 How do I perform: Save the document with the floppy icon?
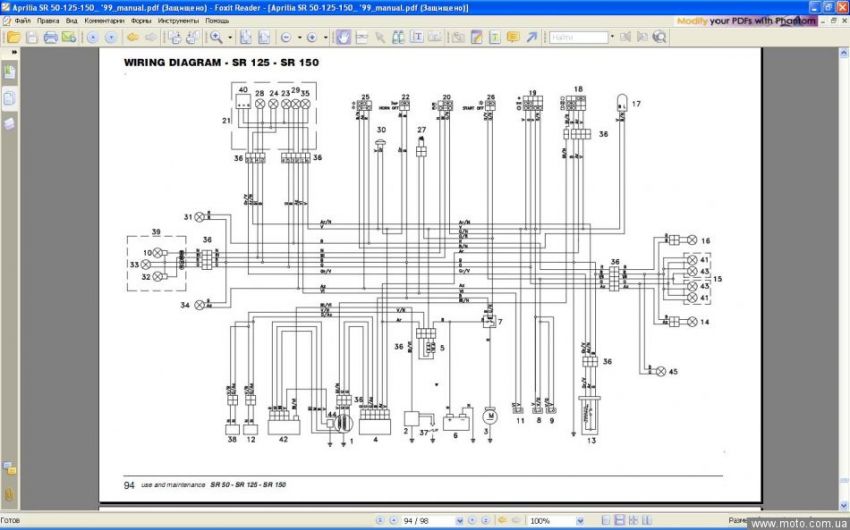(32, 37)
